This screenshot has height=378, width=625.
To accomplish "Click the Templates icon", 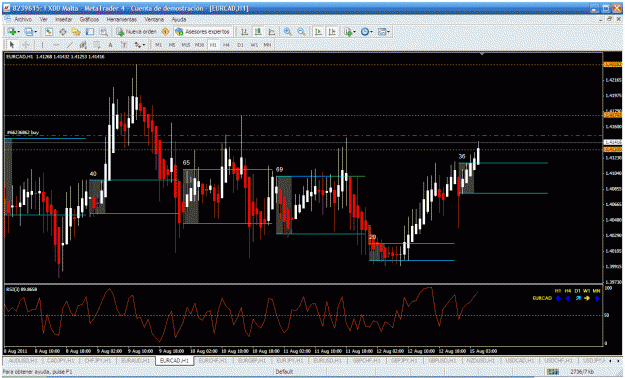I will [382, 32].
